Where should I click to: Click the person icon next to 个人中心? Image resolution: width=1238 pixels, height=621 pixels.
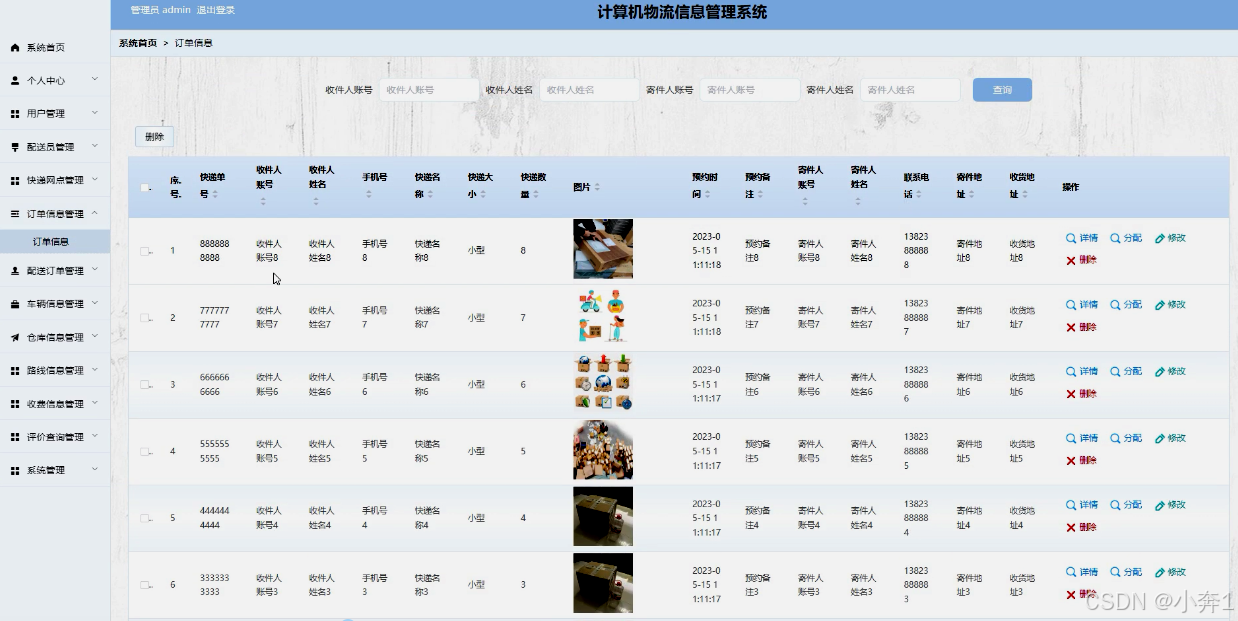tap(13, 79)
